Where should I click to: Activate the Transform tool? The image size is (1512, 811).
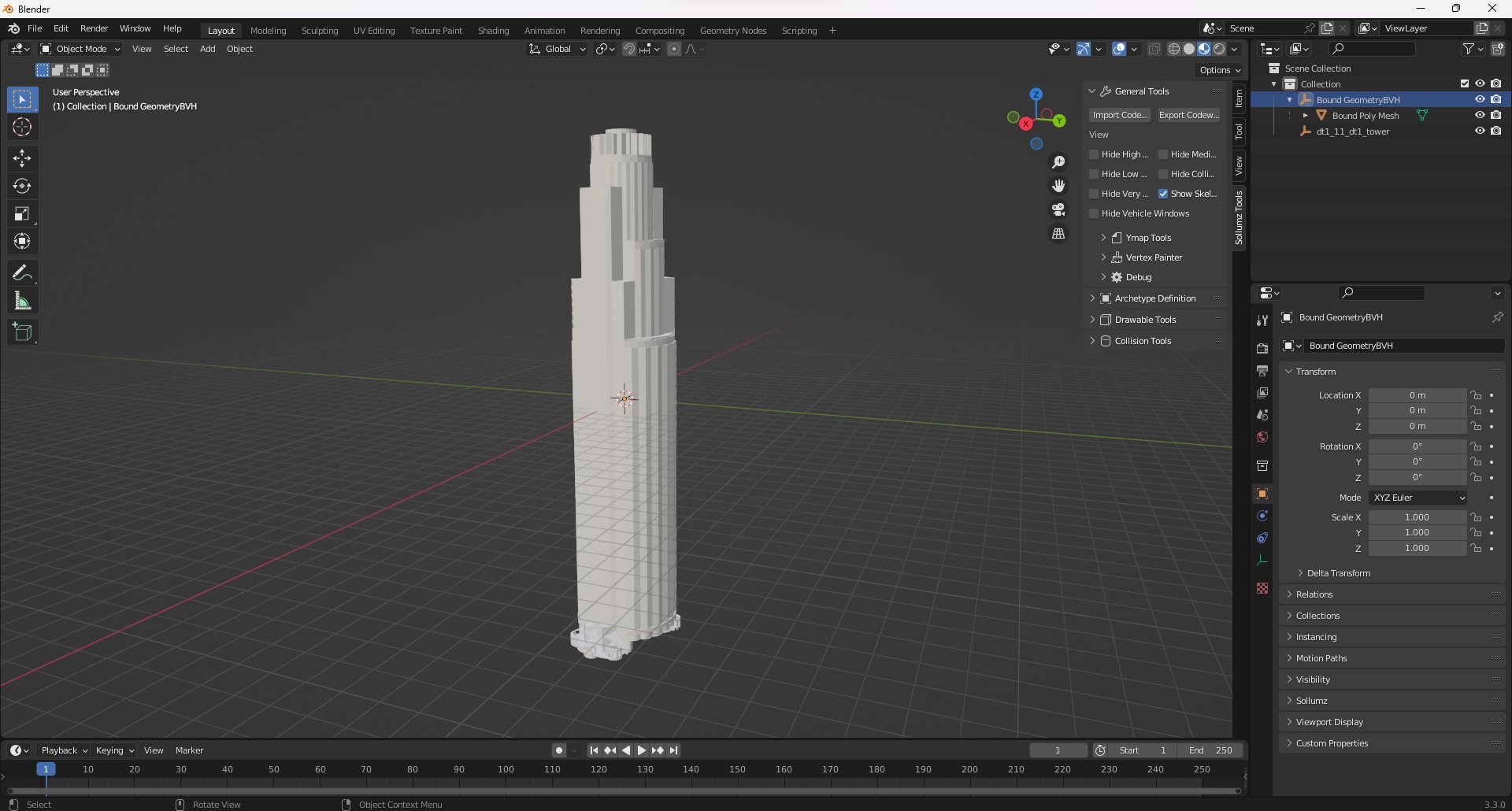click(22, 241)
